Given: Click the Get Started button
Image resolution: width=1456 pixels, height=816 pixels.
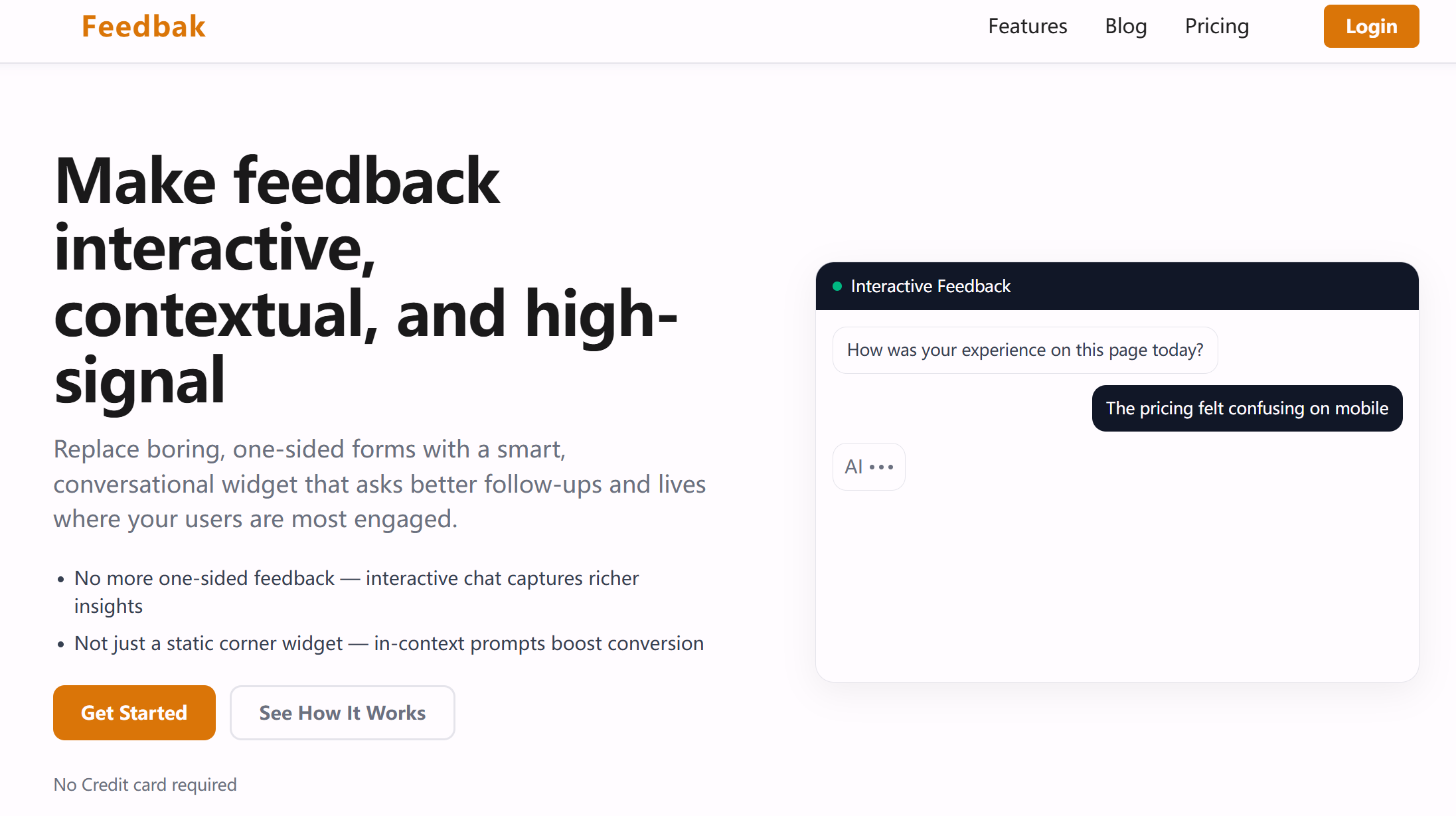Looking at the screenshot, I should pyautogui.click(x=134, y=712).
